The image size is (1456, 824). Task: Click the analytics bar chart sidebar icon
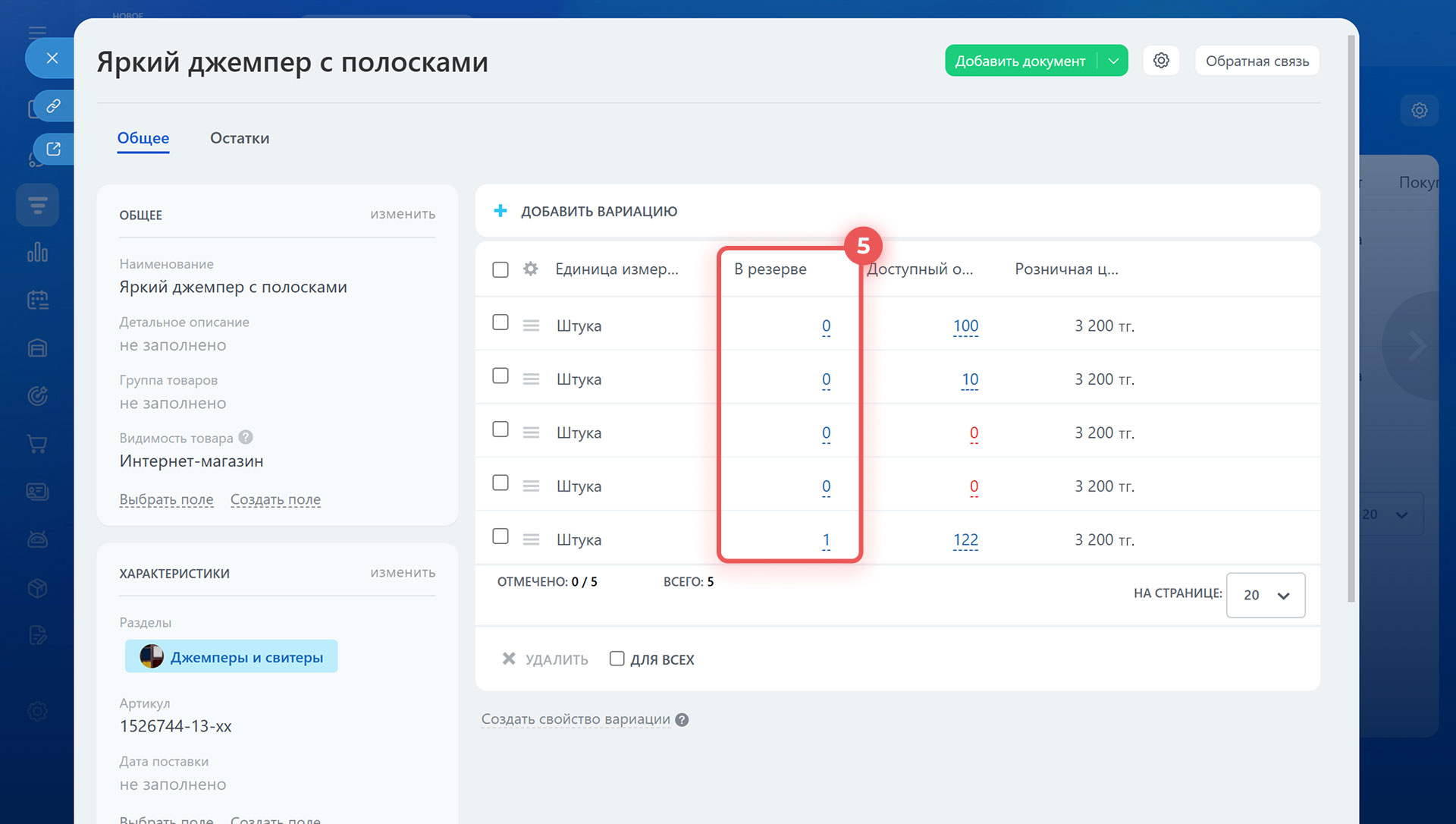(37, 252)
